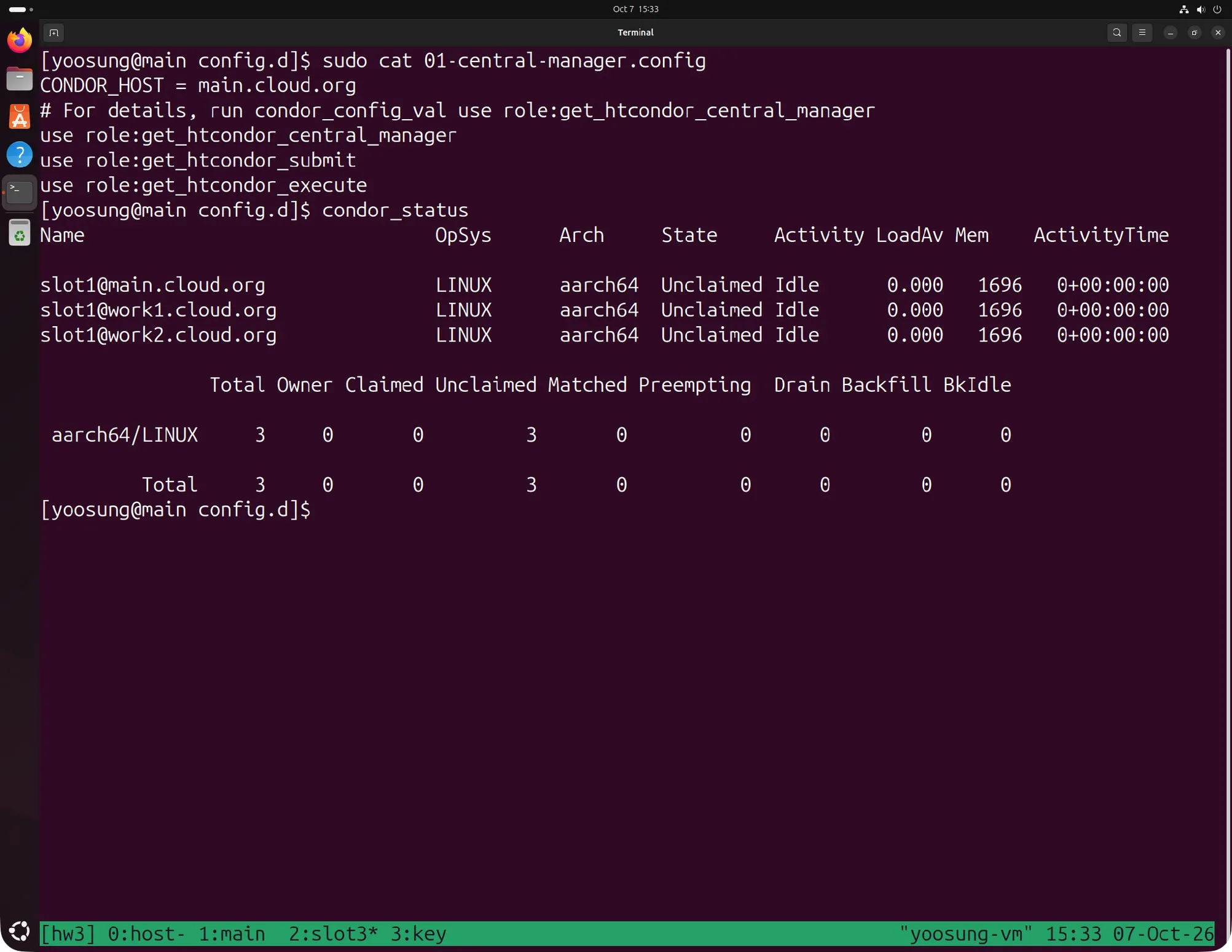
Task: Open the Activities overview pill
Action: 20,9
